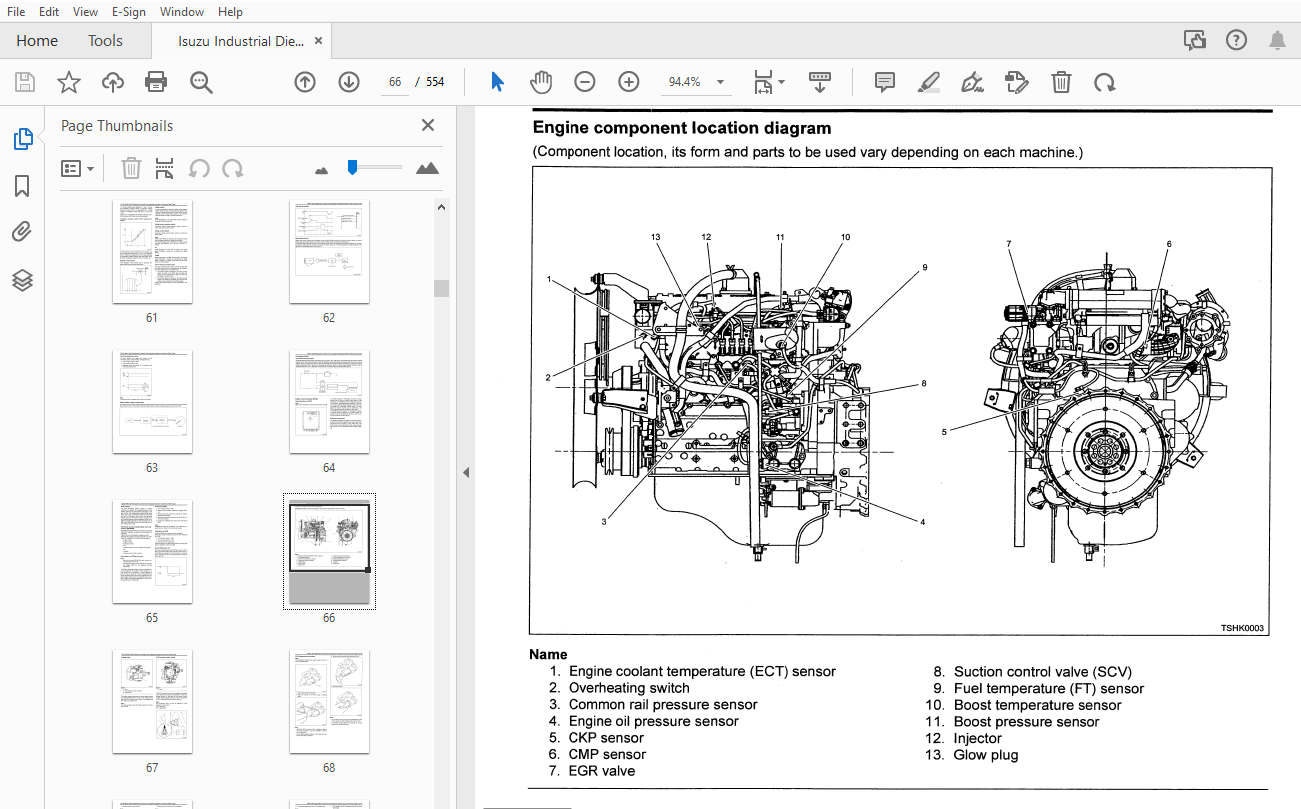
Task: Open the File menu
Action: 16,12
